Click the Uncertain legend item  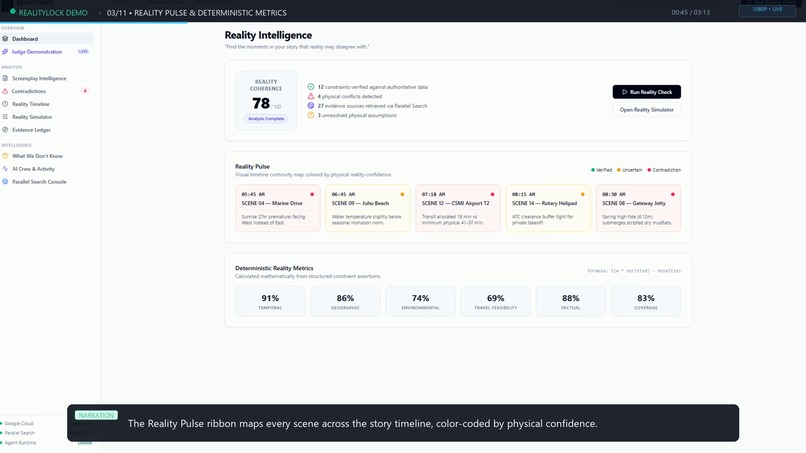630,170
